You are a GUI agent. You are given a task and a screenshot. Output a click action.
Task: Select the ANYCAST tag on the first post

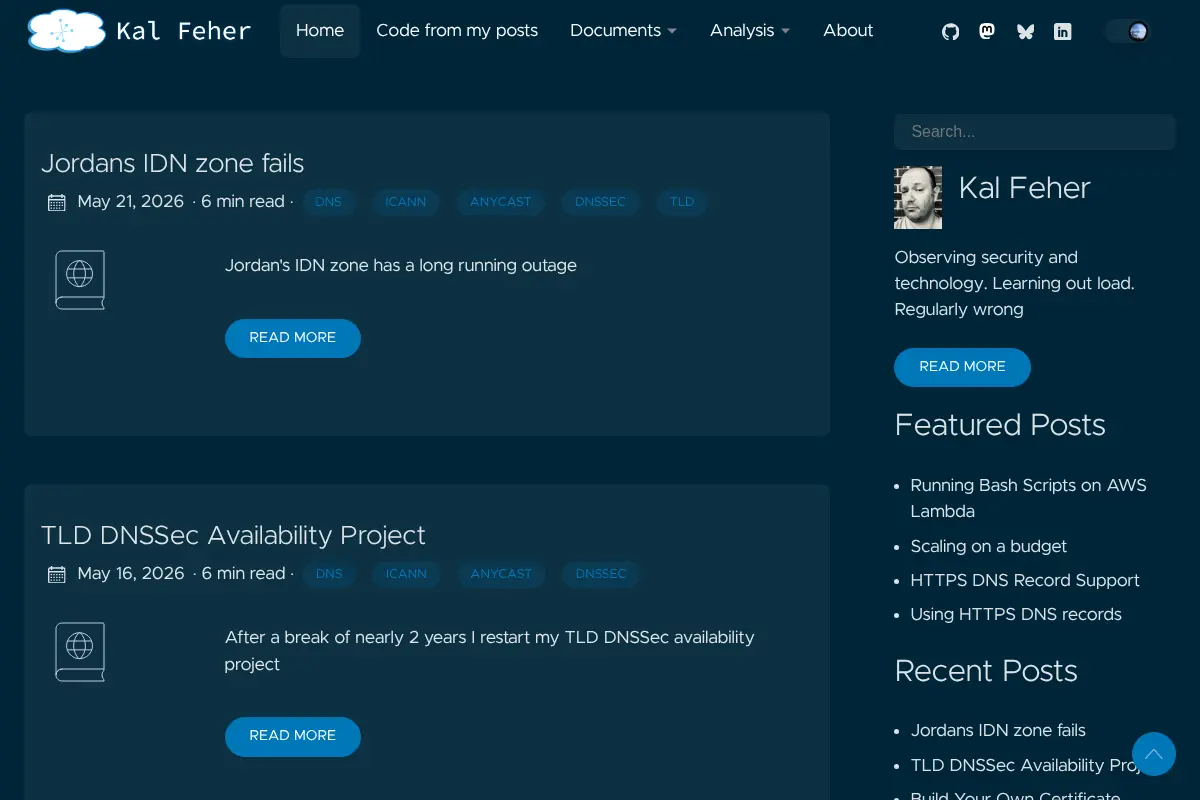click(x=501, y=202)
